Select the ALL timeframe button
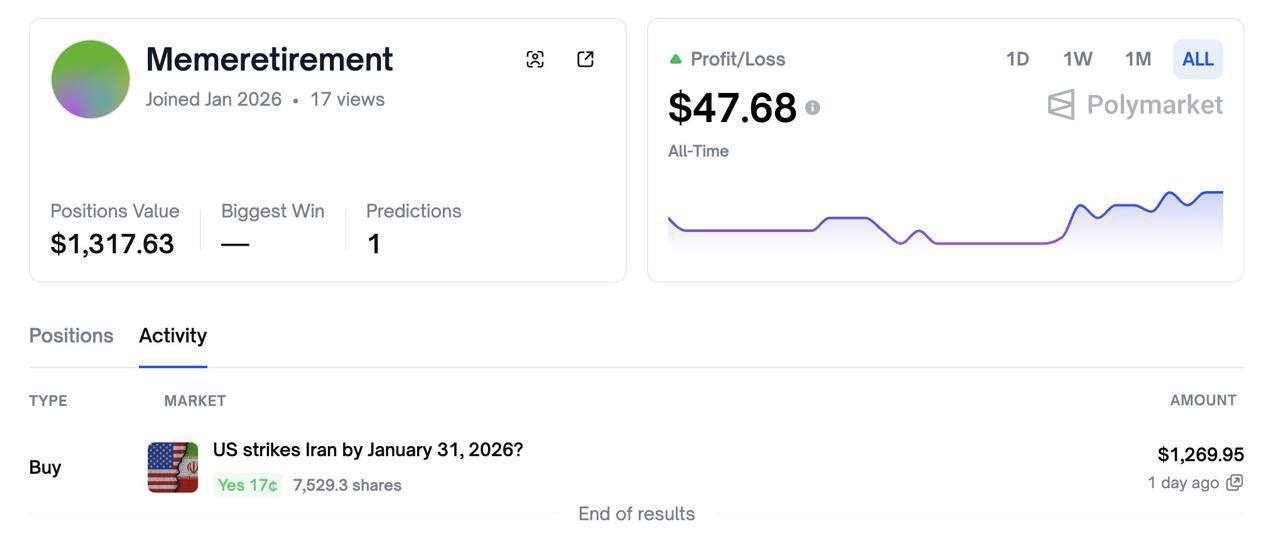This screenshot has height=538, width=1280. tap(1197, 59)
